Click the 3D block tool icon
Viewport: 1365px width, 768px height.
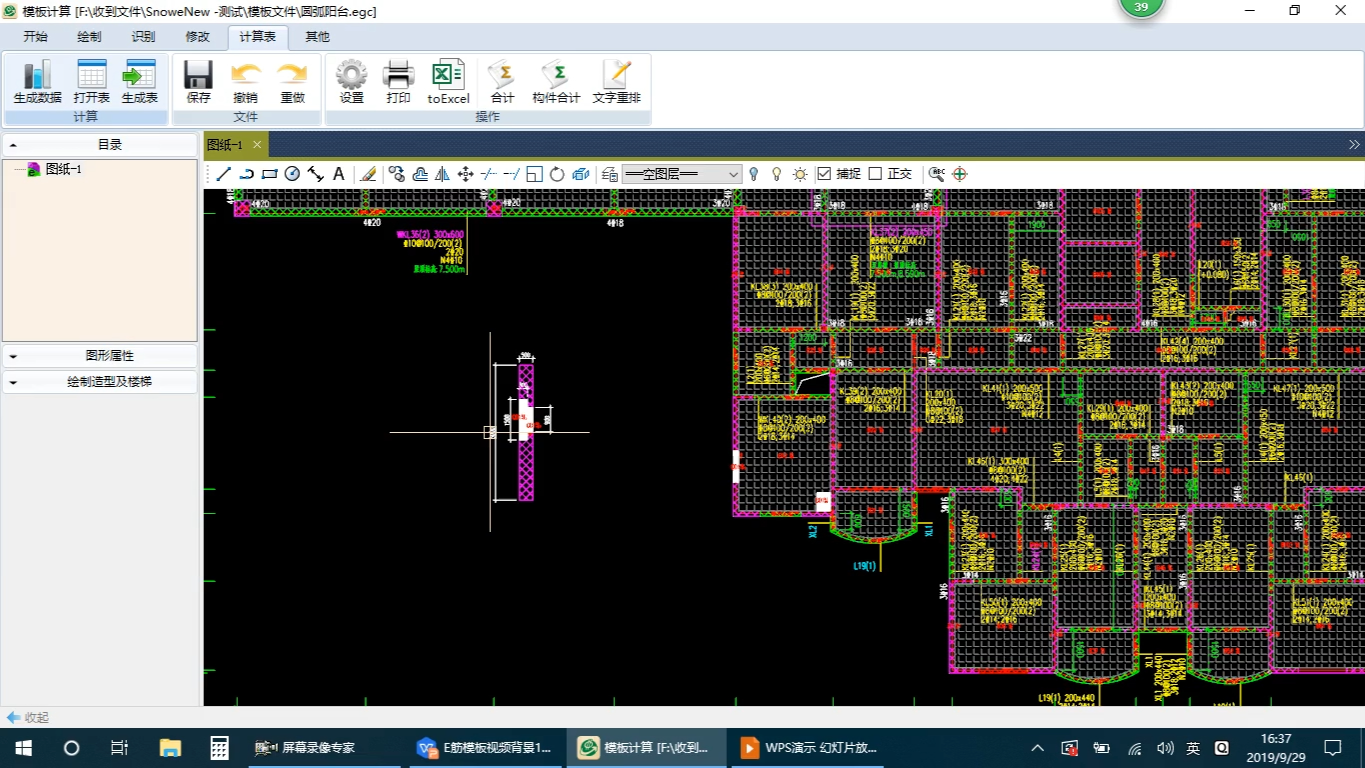pyautogui.click(x=580, y=174)
